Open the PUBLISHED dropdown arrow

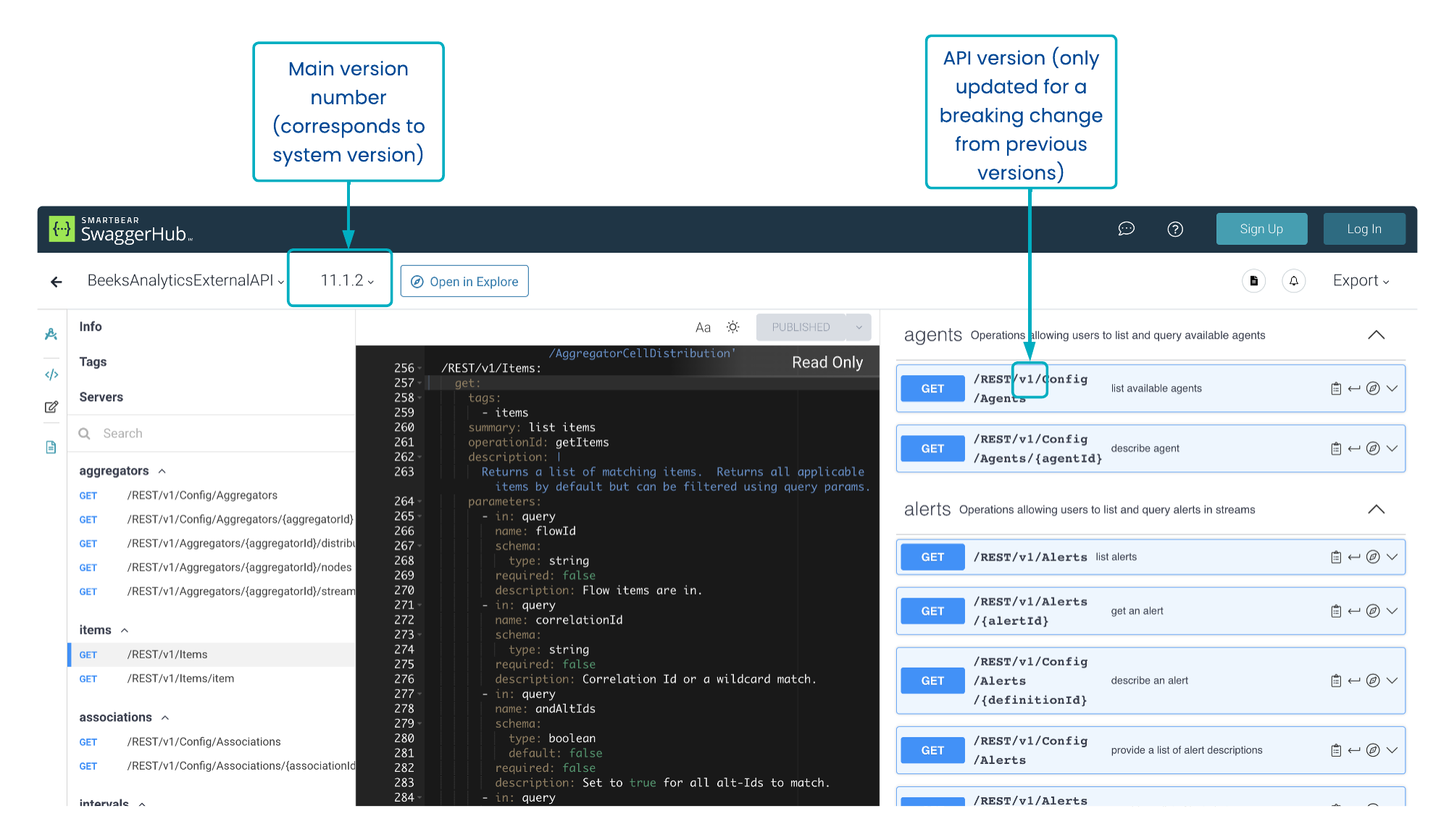pyautogui.click(x=859, y=327)
